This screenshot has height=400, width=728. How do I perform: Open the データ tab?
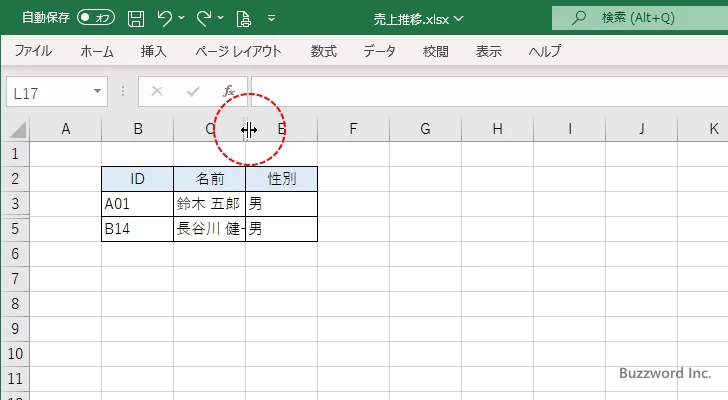tap(379, 51)
